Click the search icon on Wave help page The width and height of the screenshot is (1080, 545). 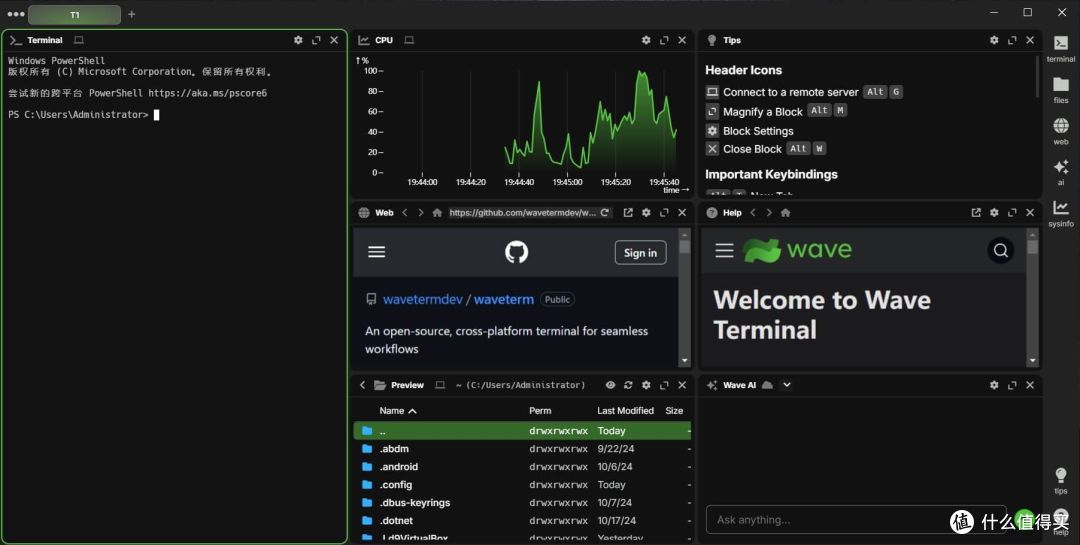coord(1001,251)
